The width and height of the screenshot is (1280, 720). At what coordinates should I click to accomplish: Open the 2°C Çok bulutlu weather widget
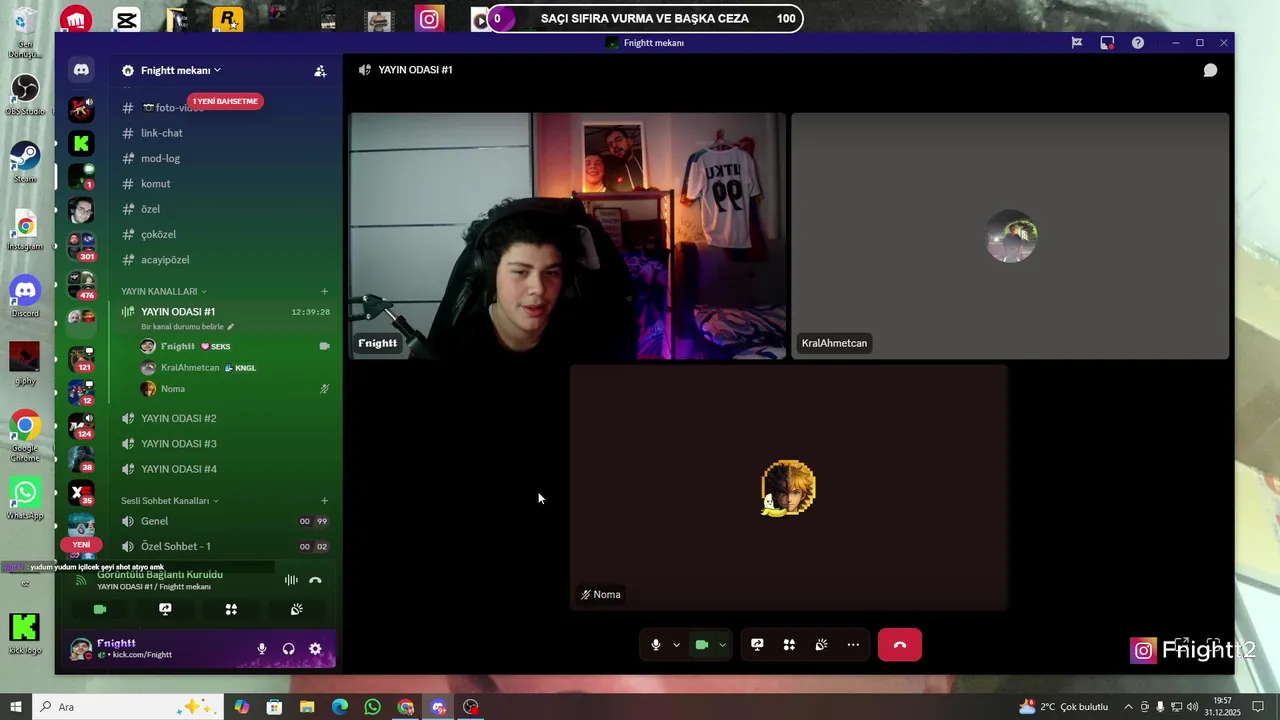[1063, 707]
